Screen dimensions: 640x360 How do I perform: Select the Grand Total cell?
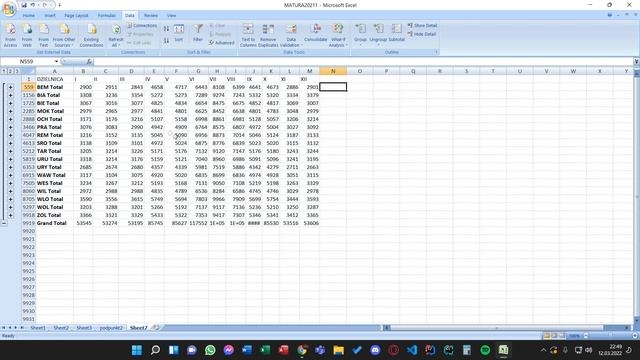point(54,223)
